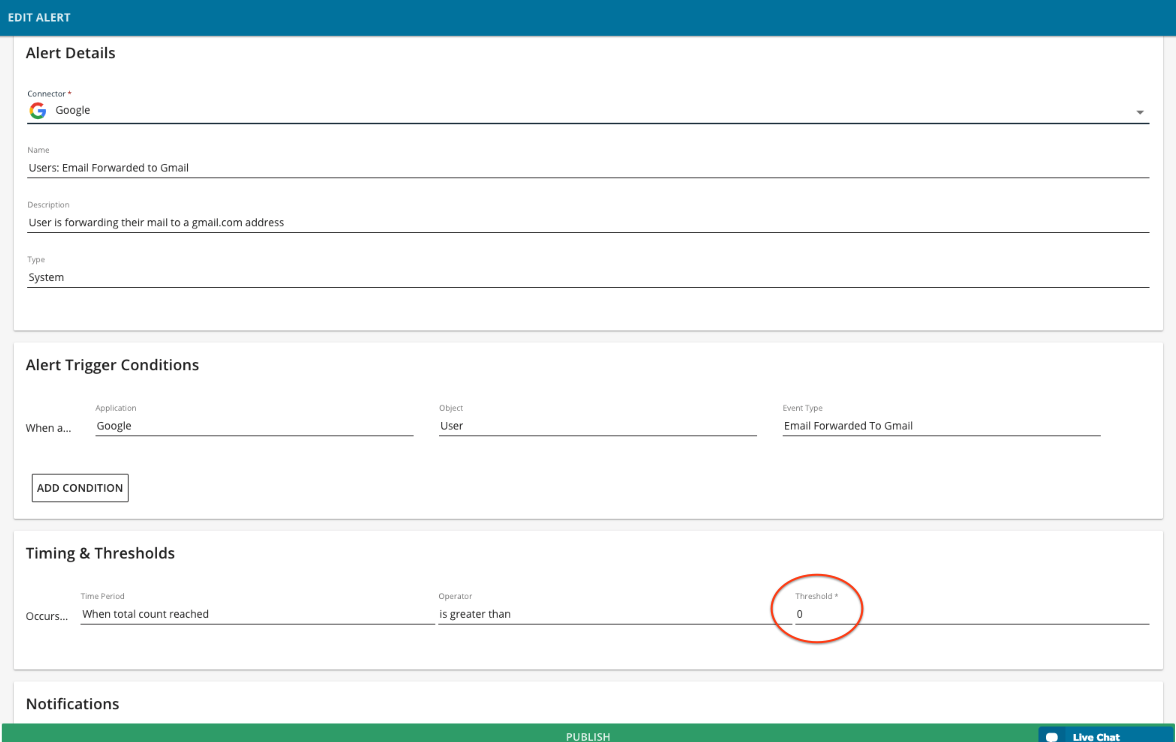Click the green PUBLISH button

[588, 734]
